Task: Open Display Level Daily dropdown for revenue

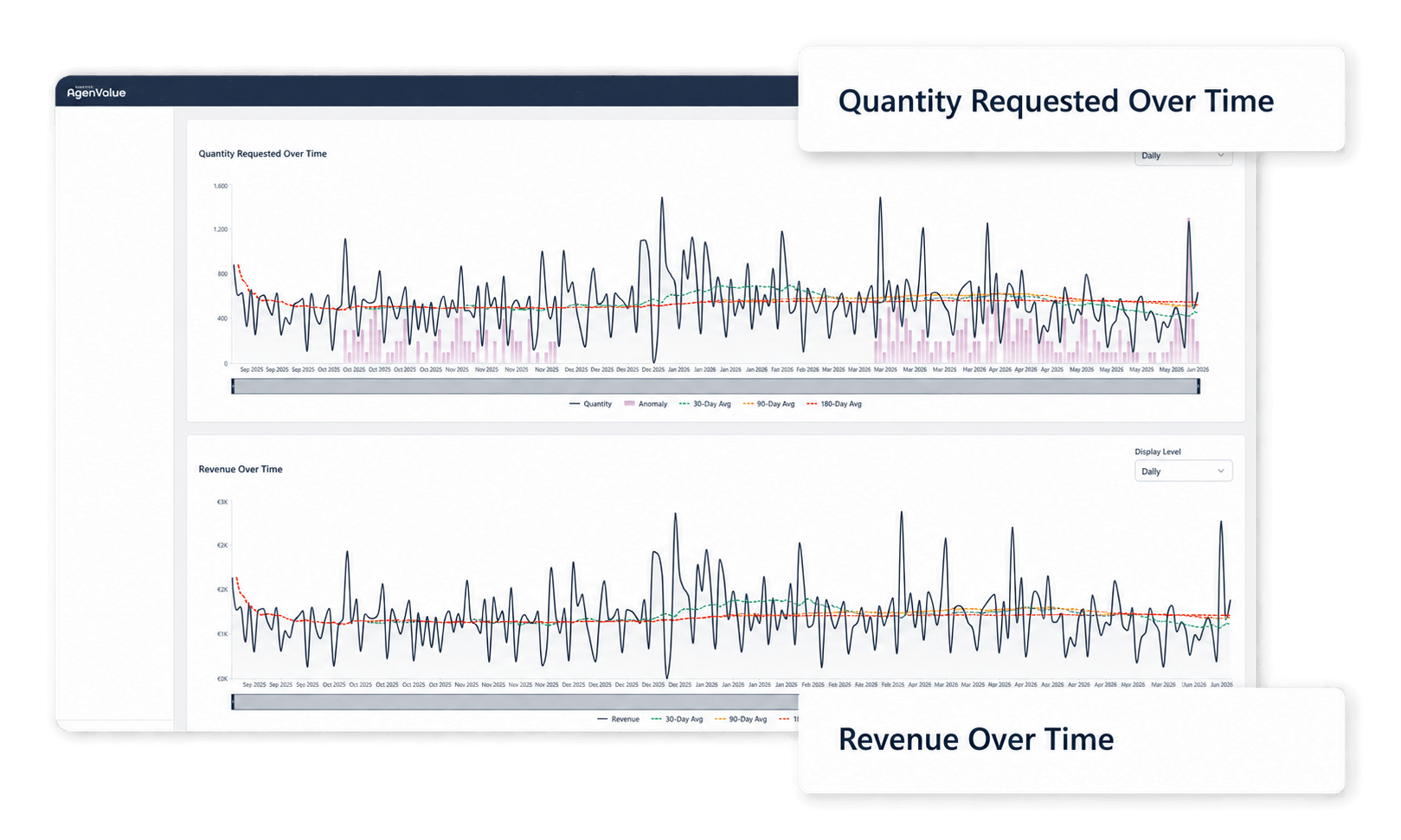Action: click(x=1183, y=471)
